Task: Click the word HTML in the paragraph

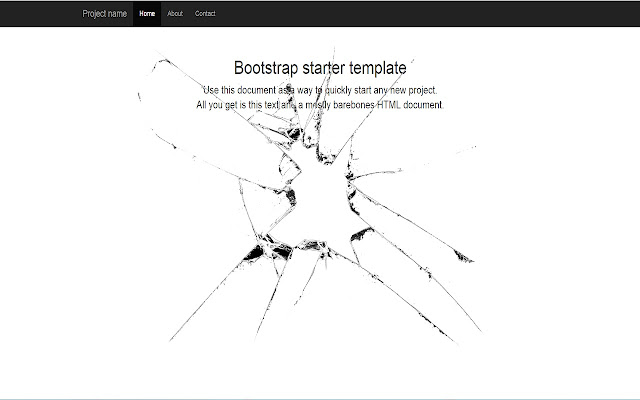Action: [x=389, y=105]
